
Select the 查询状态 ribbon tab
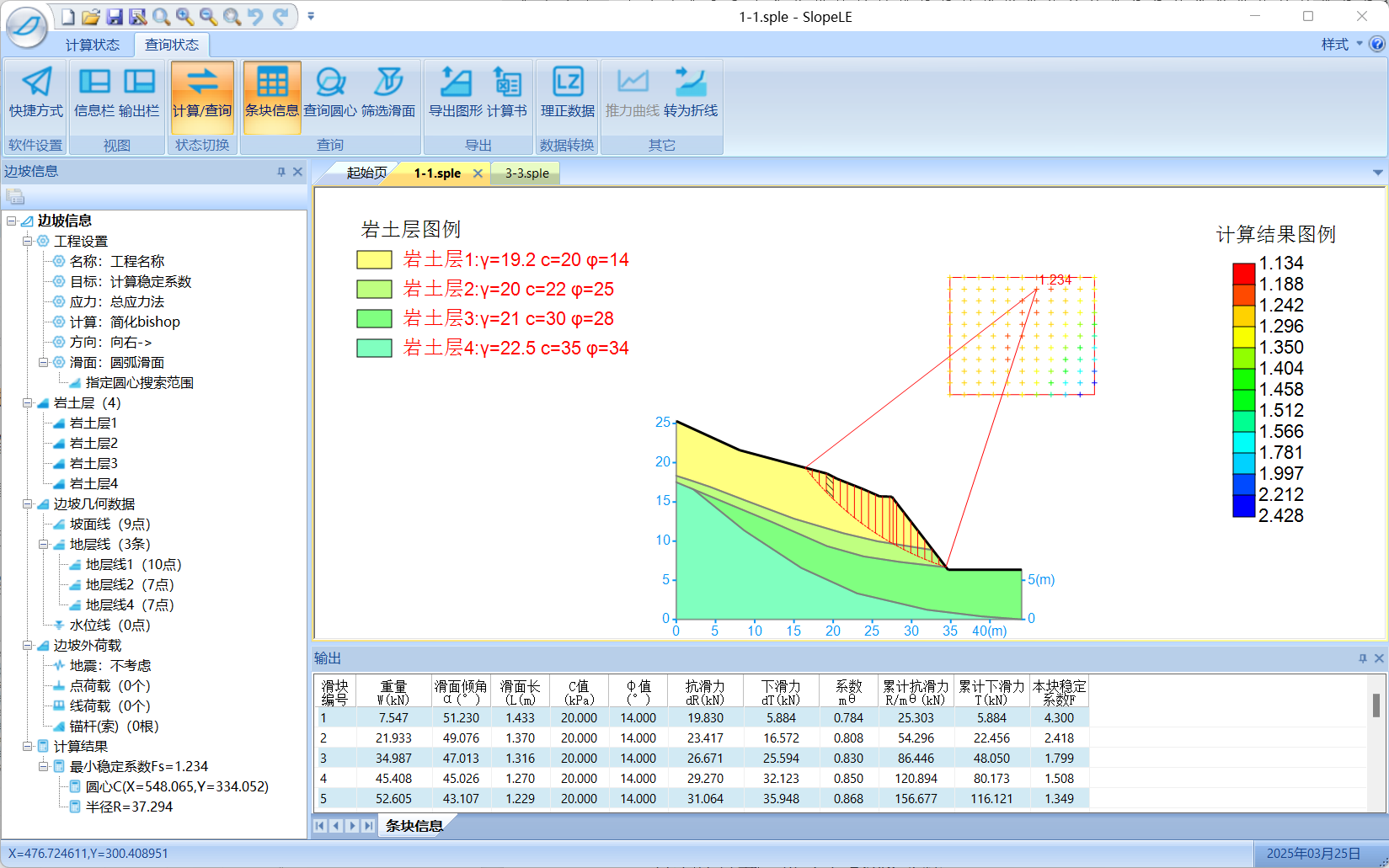pos(172,45)
